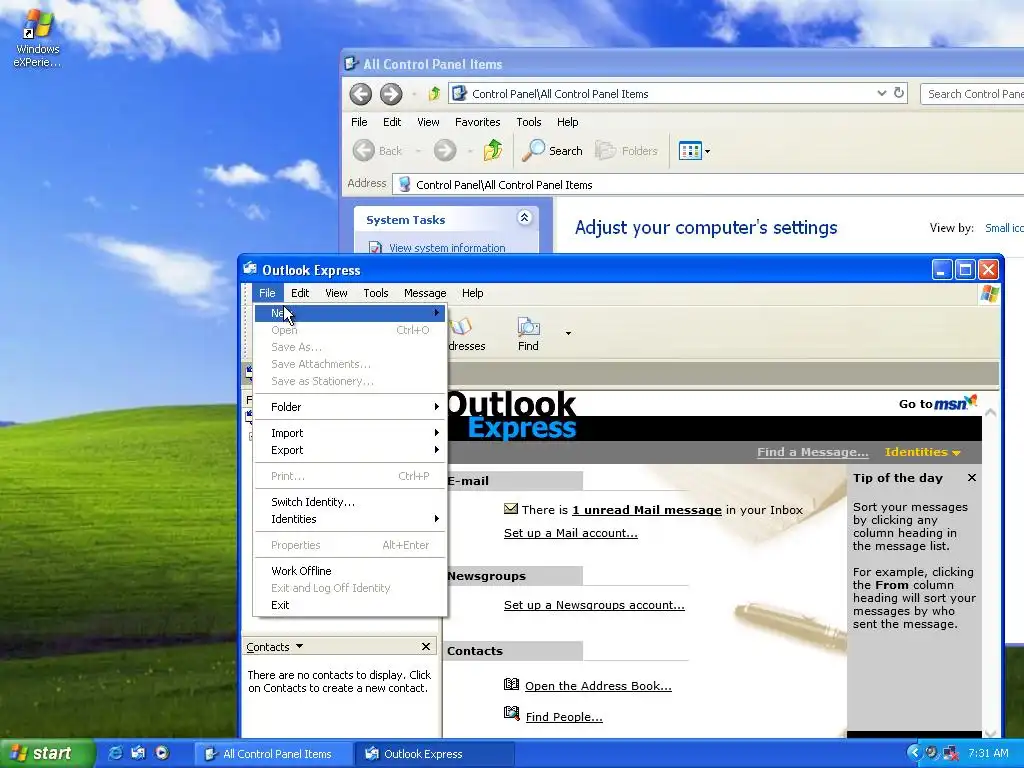Click the Windows flag logo in Outlook menu bar

click(989, 293)
